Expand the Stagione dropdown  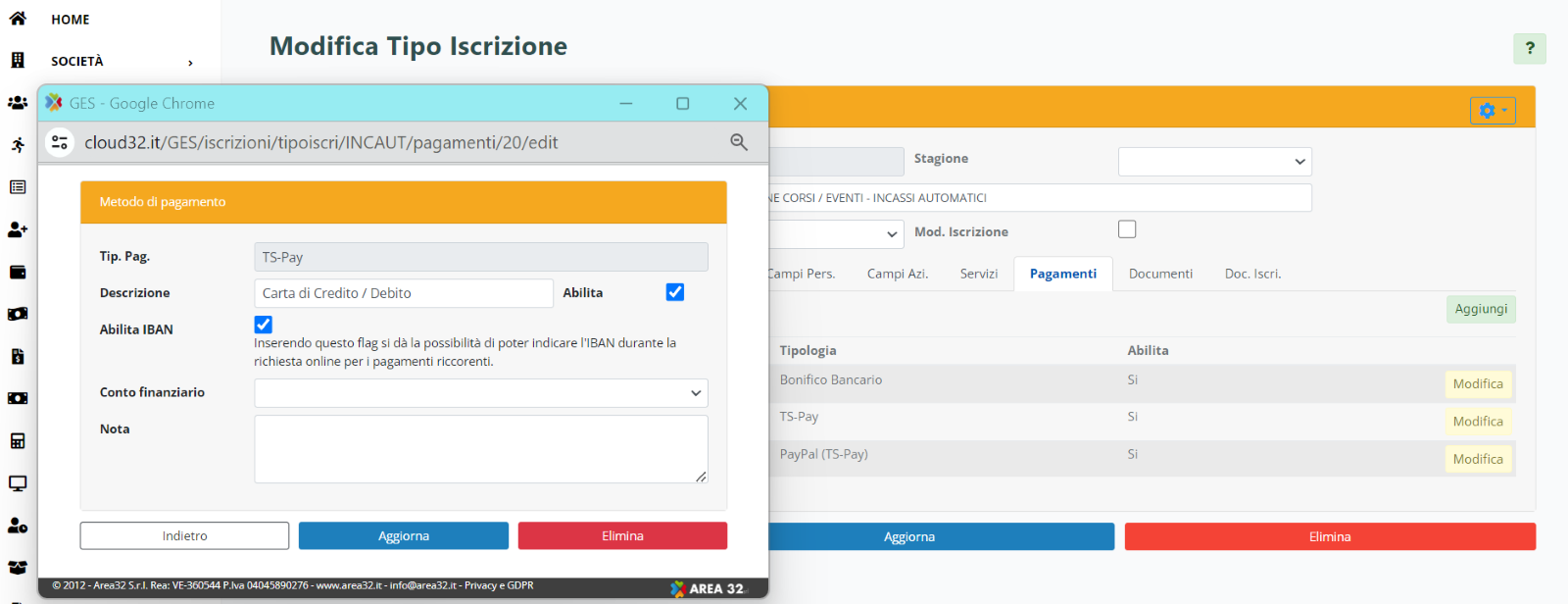click(x=1214, y=162)
